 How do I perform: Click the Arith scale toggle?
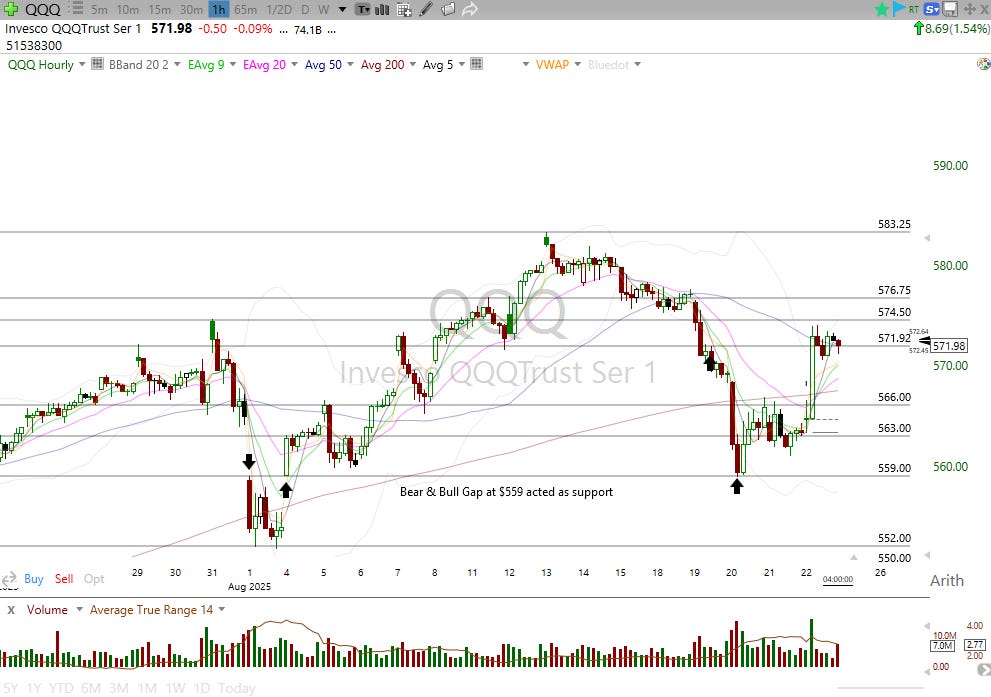[946, 581]
